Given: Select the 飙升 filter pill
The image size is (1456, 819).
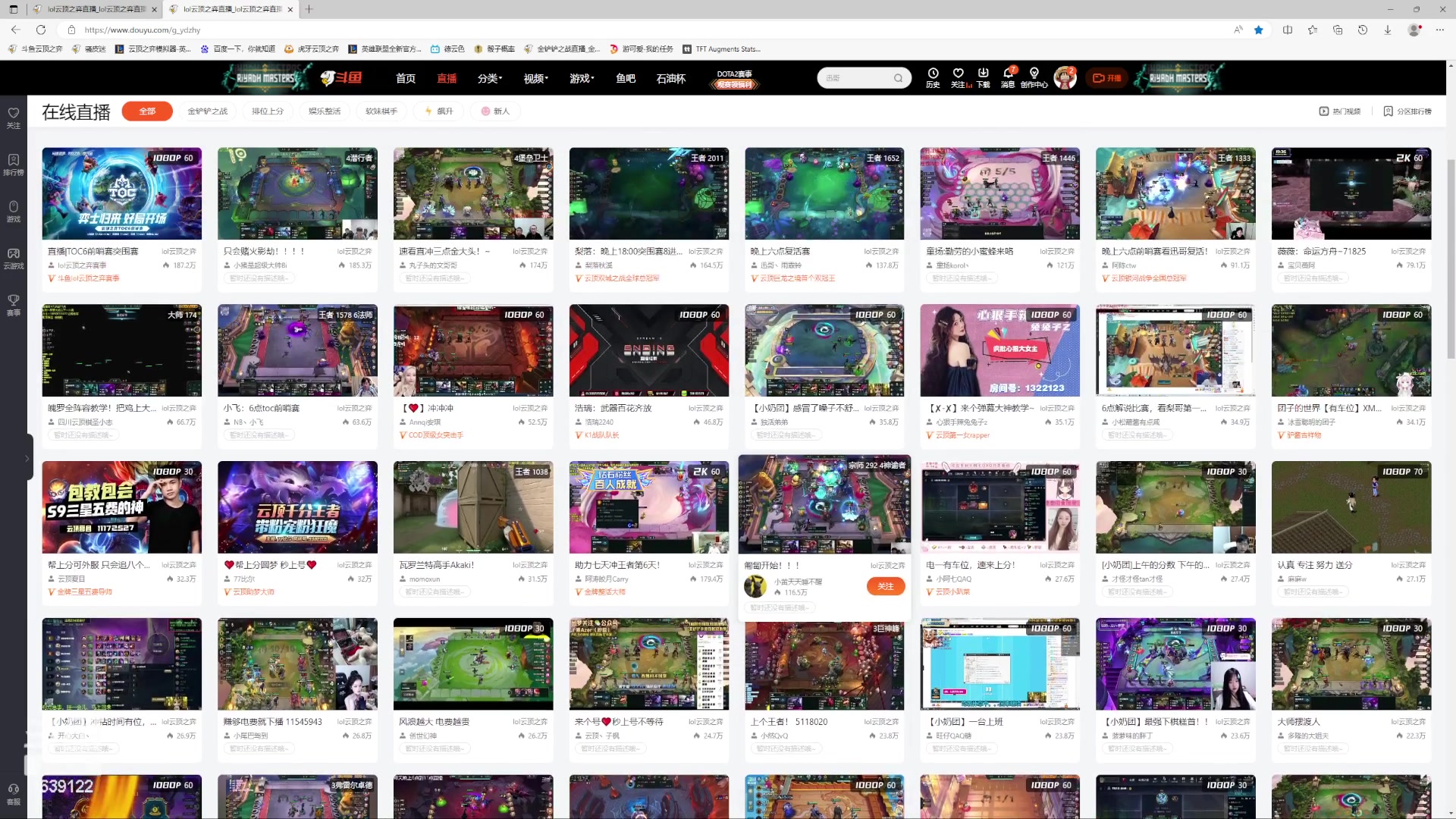Looking at the screenshot, I should (439, 111).
